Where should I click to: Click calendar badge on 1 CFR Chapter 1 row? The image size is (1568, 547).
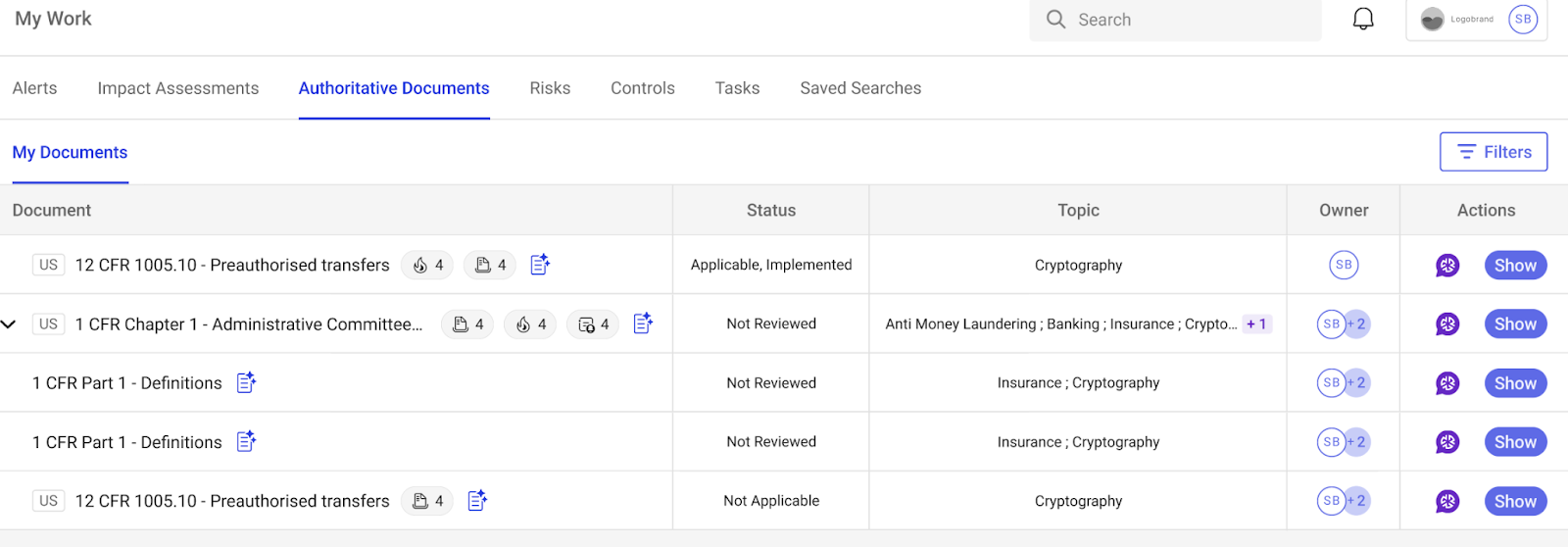[x=593, y=324]
